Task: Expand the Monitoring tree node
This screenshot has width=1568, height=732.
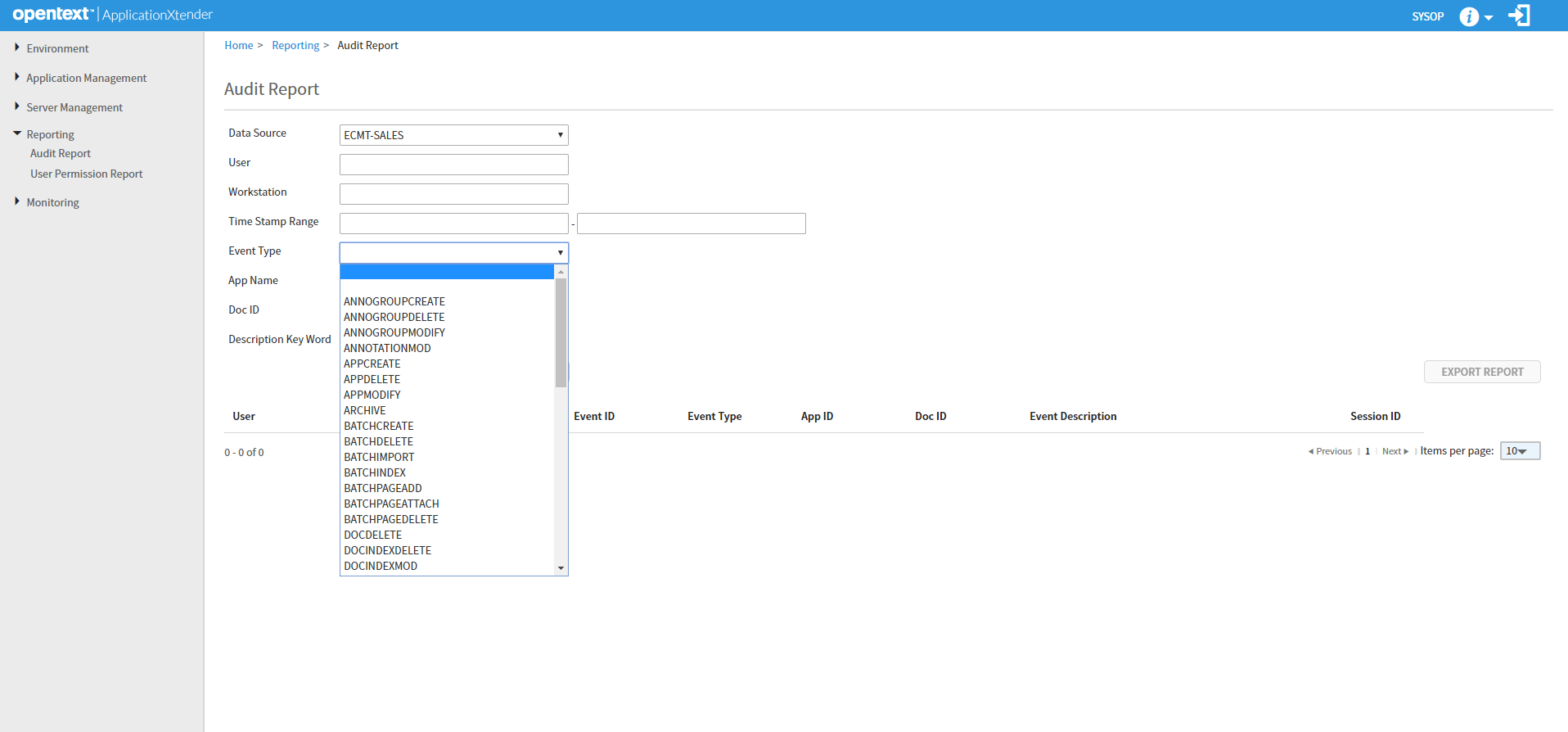Action: point(17,201)
